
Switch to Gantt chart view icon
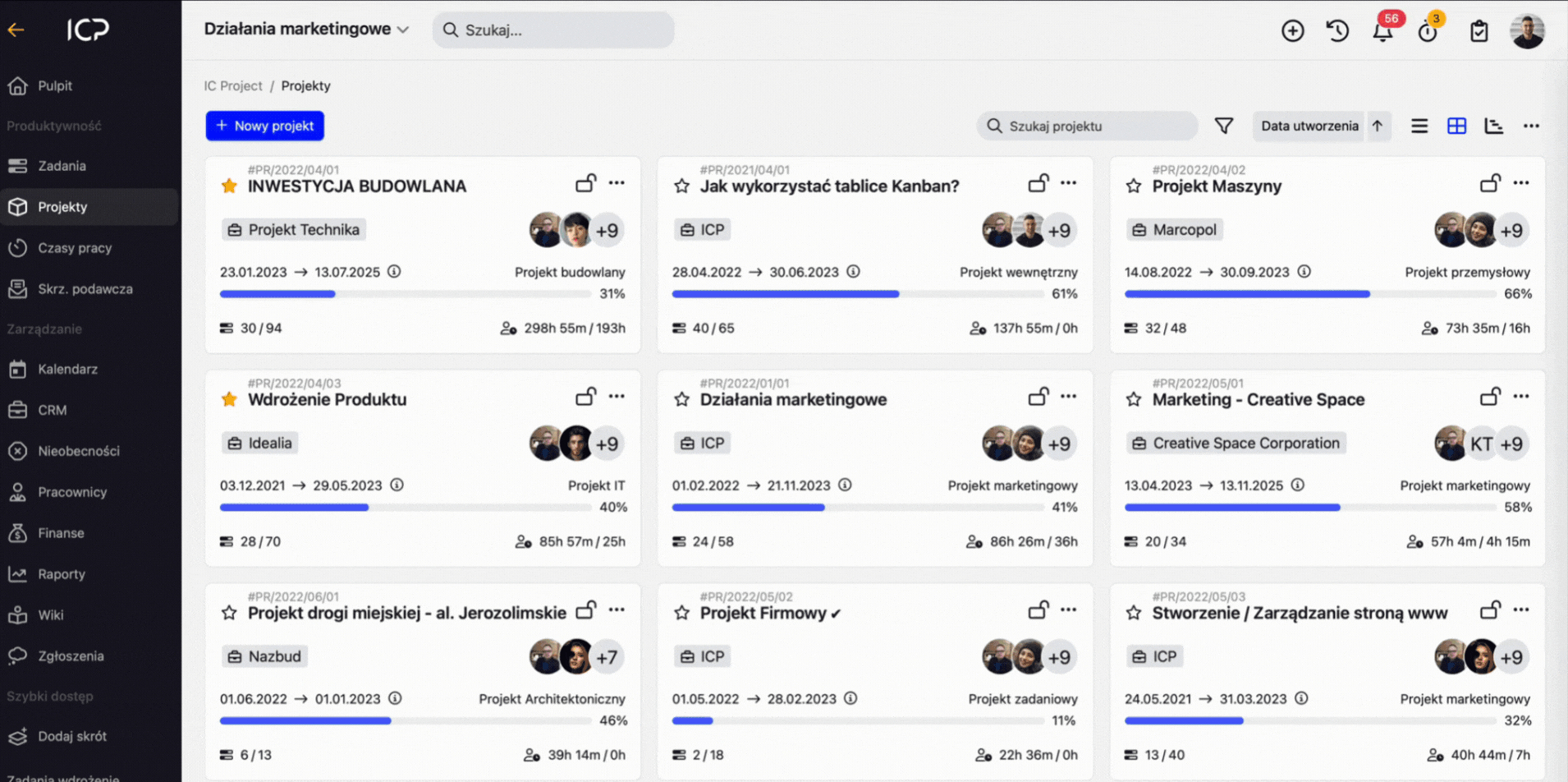coord(1494,126)
